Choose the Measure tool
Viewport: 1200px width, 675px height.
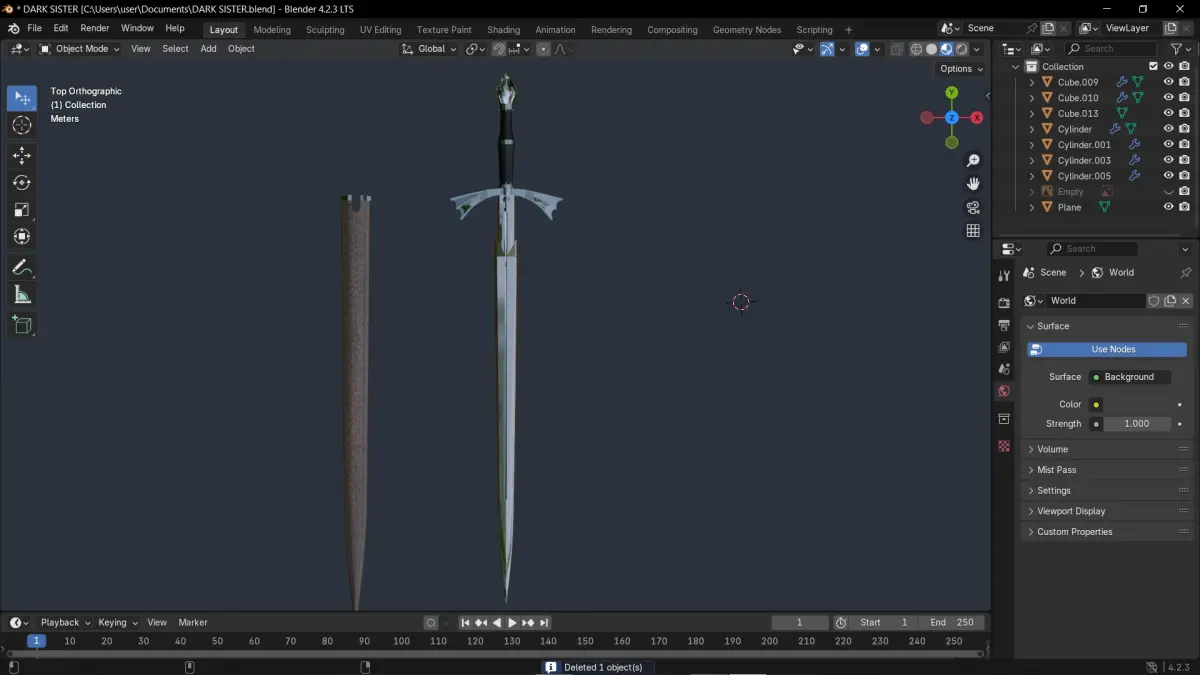point(22,294)
